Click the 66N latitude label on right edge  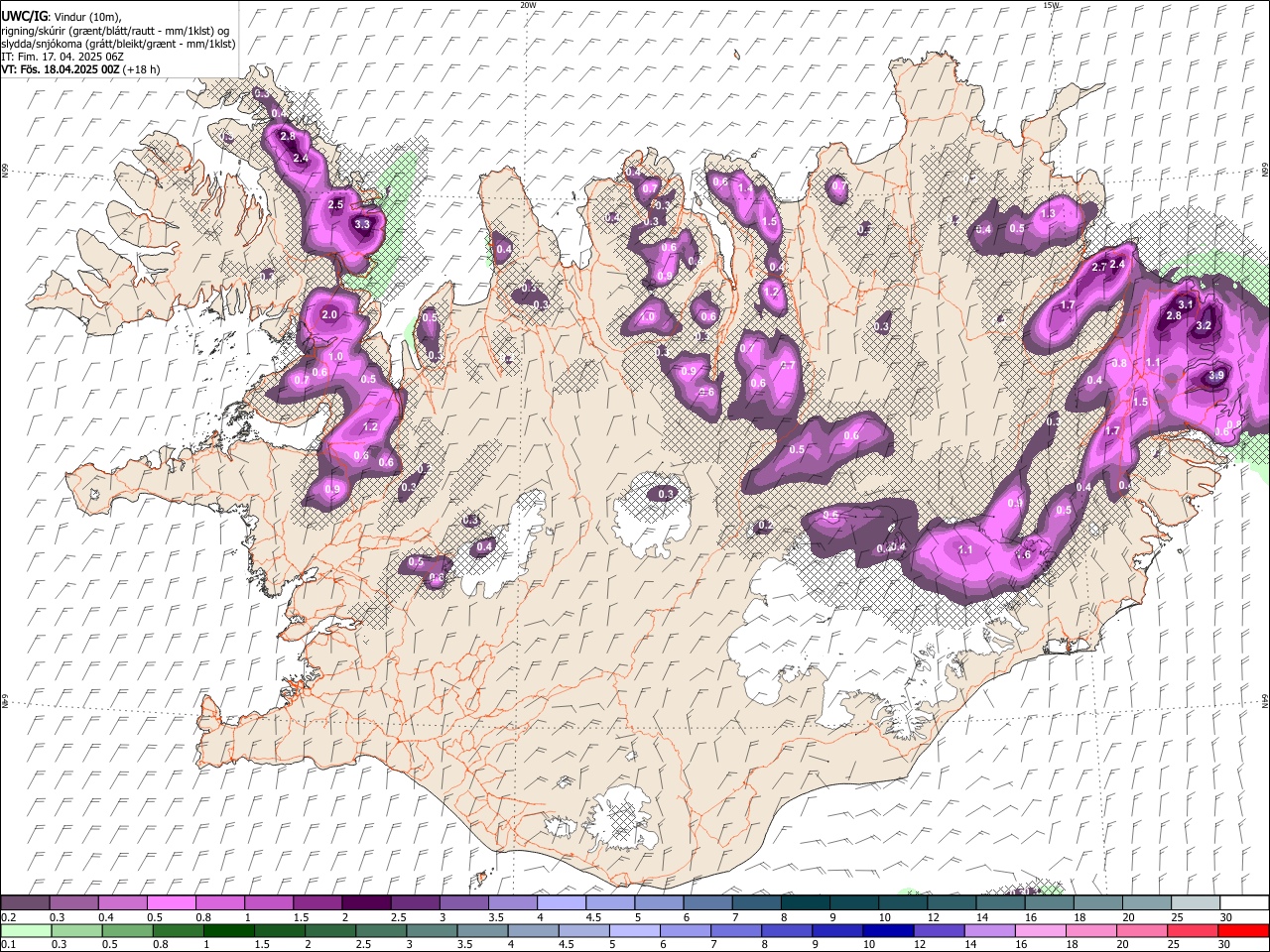point(1265,171)
